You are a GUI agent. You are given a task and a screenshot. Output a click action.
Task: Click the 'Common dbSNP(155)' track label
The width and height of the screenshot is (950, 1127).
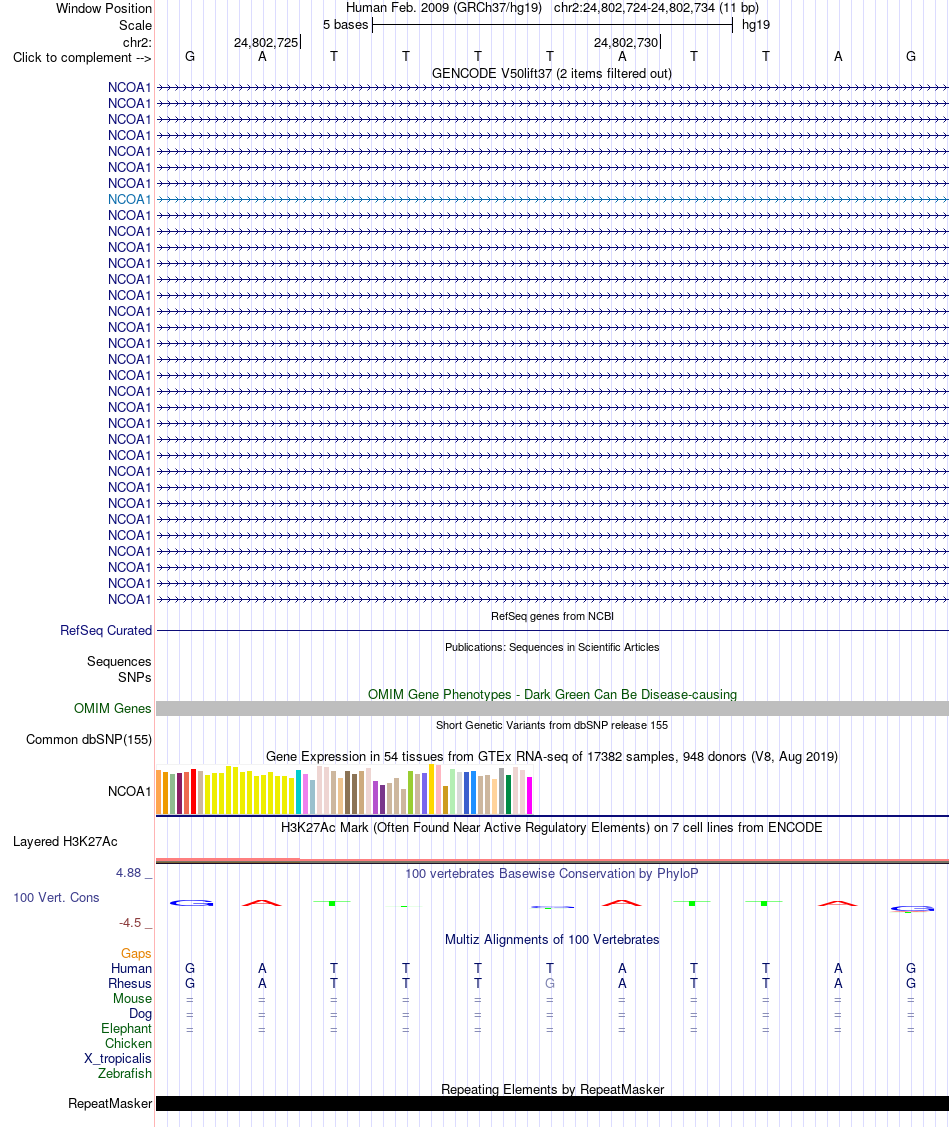pyautogui.click(x=89, y=740)
